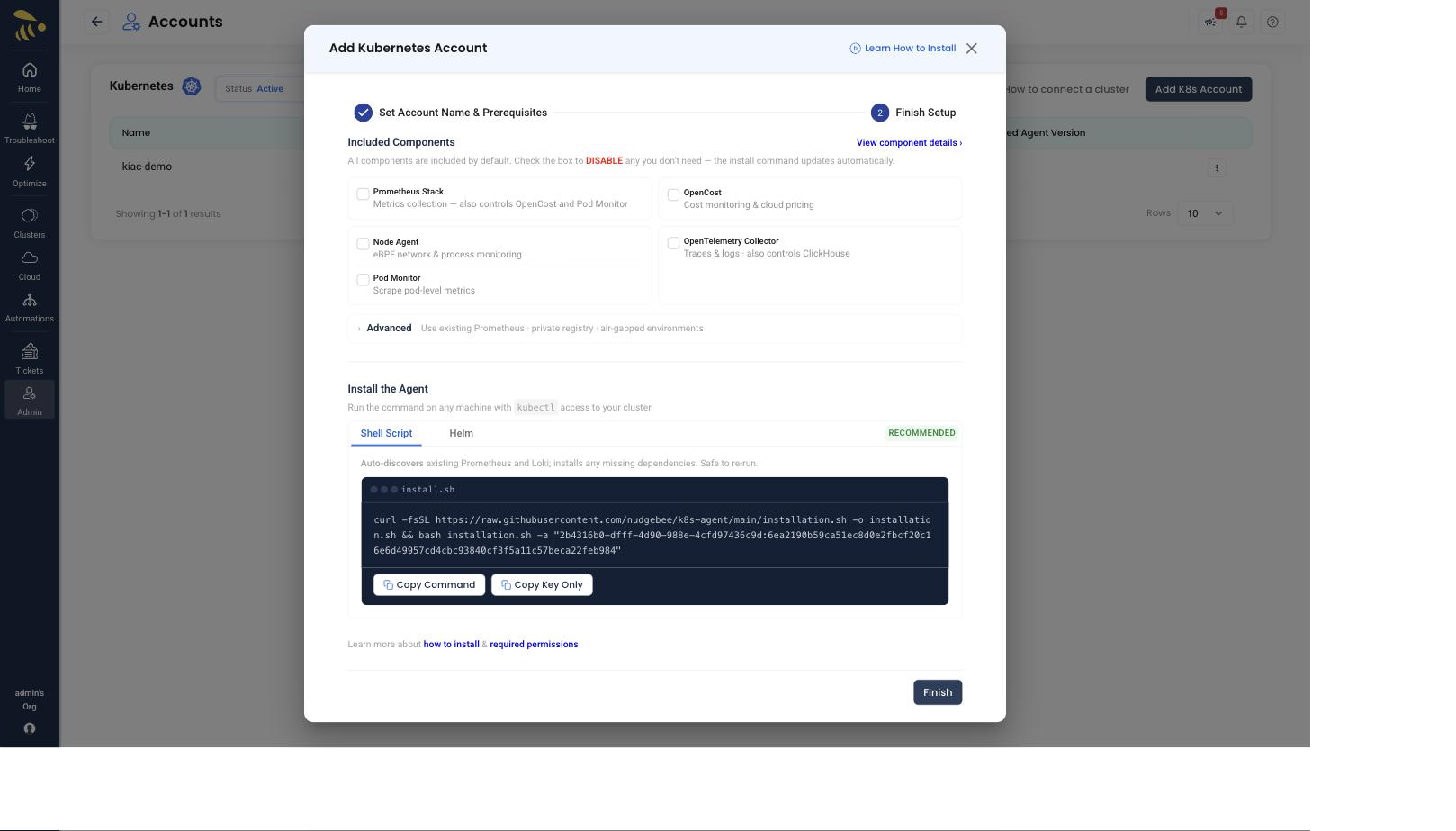Click the Finish button
The image size is (1456, 831).
[938, 692]
